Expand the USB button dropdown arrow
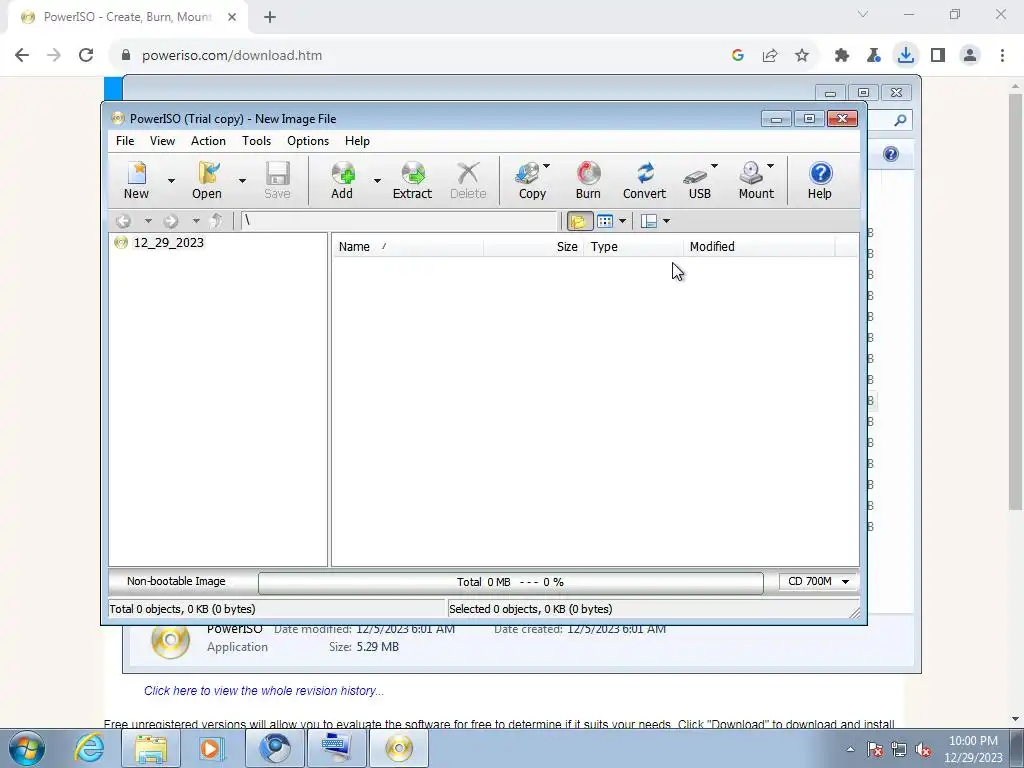The width and height of the screenshot is (1024, 768). point(714,167)
